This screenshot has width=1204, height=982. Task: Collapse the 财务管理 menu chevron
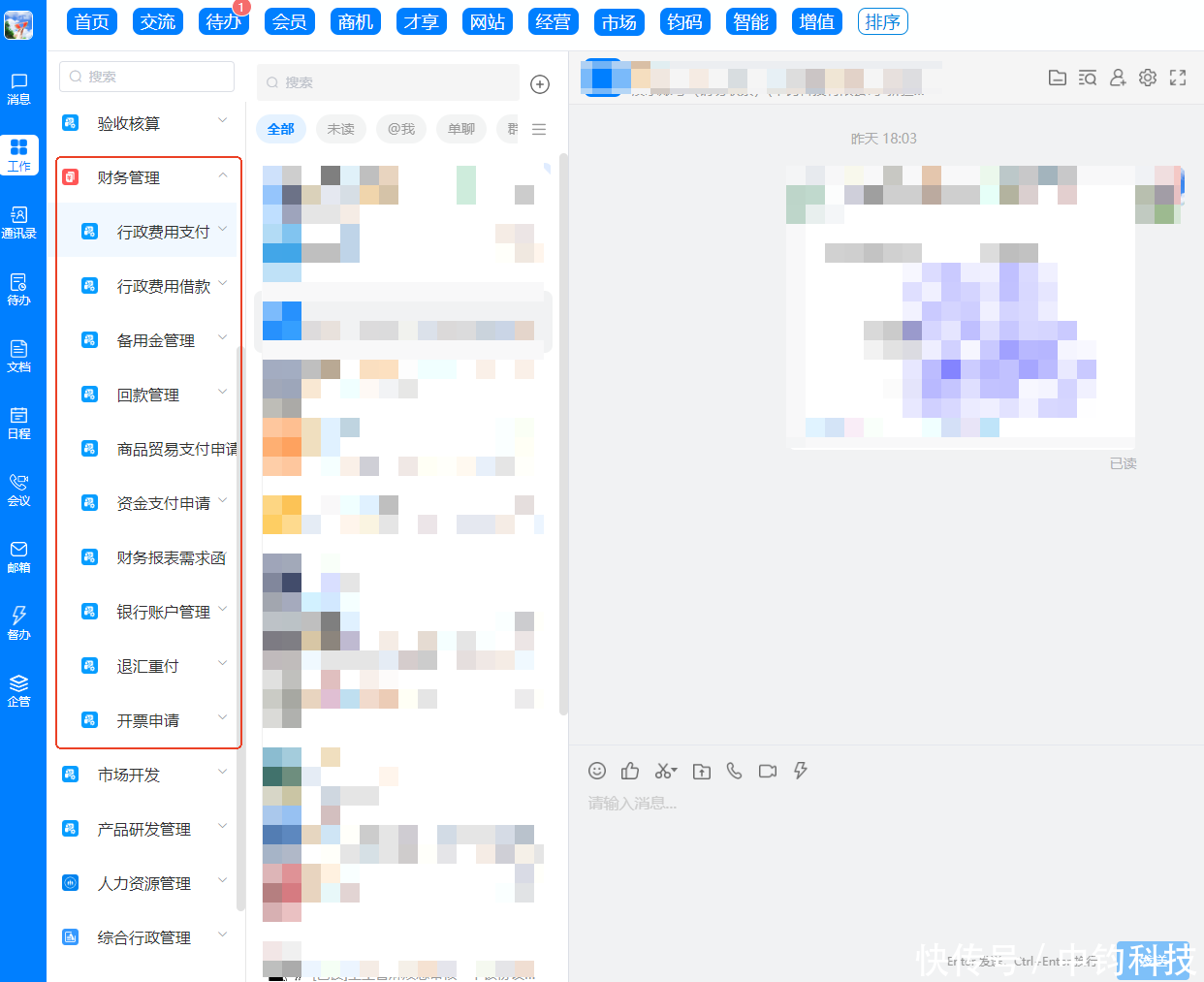pyautogui.click(x=223, y=174)
